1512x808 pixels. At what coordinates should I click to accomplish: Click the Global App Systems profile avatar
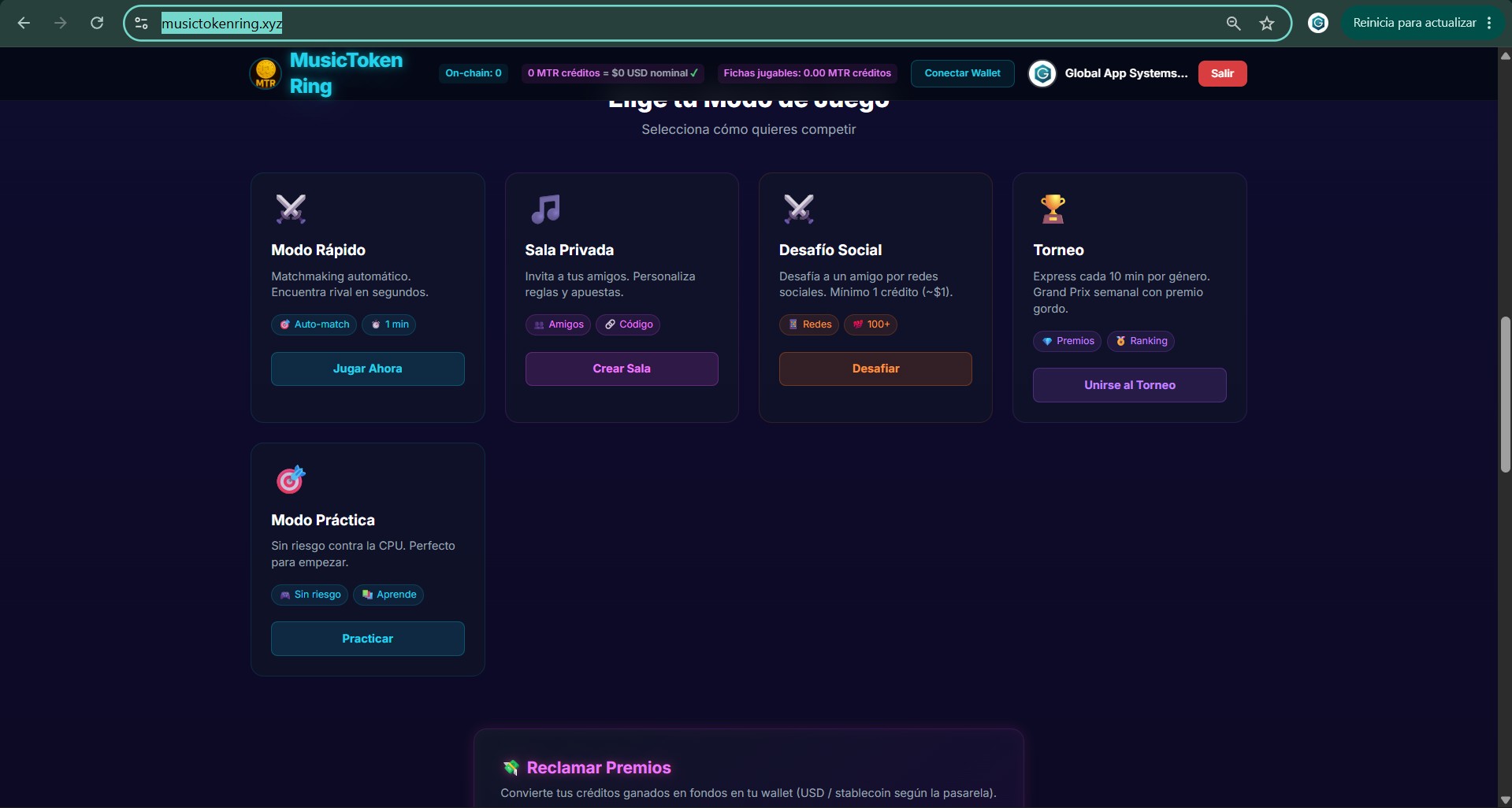click(1042, 73)
